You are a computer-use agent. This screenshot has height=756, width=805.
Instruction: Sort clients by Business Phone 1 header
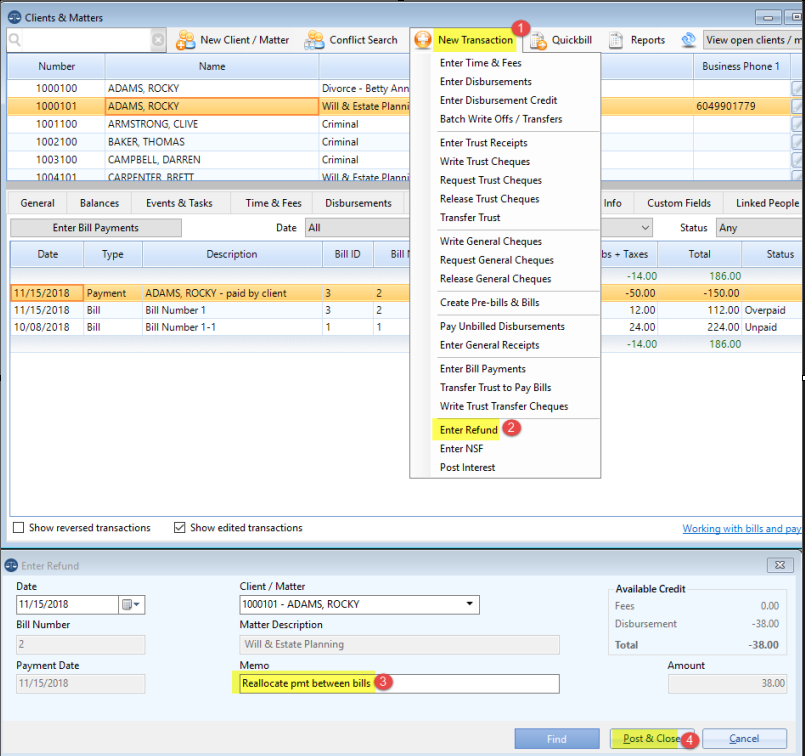(x=741, y=67)
